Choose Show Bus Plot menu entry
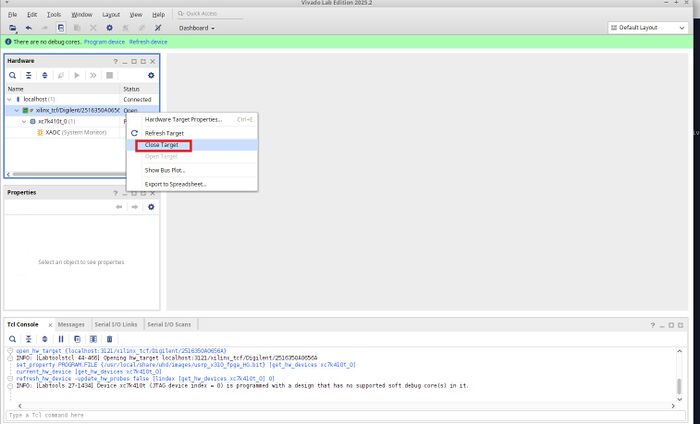 tap(192, 170)
